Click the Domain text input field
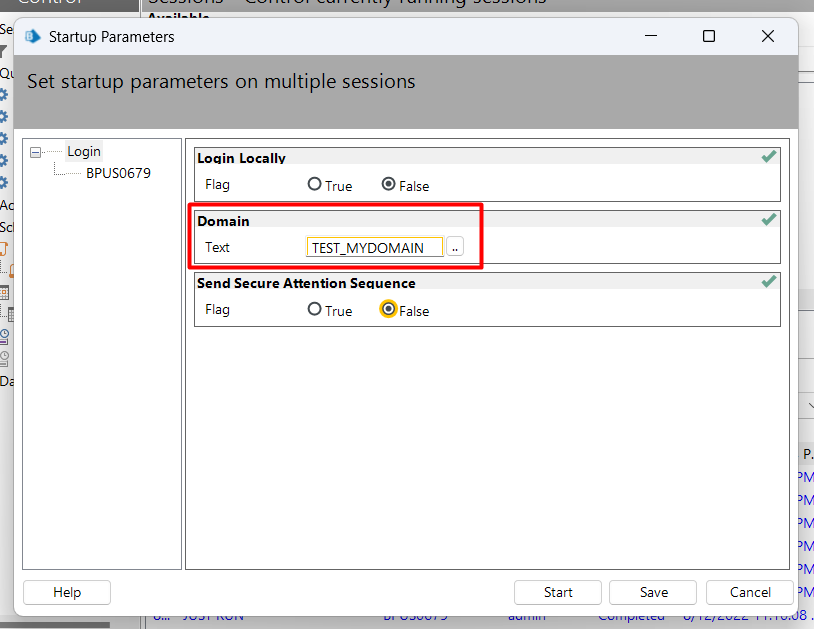The image size is (814, 629). (375, 247)
